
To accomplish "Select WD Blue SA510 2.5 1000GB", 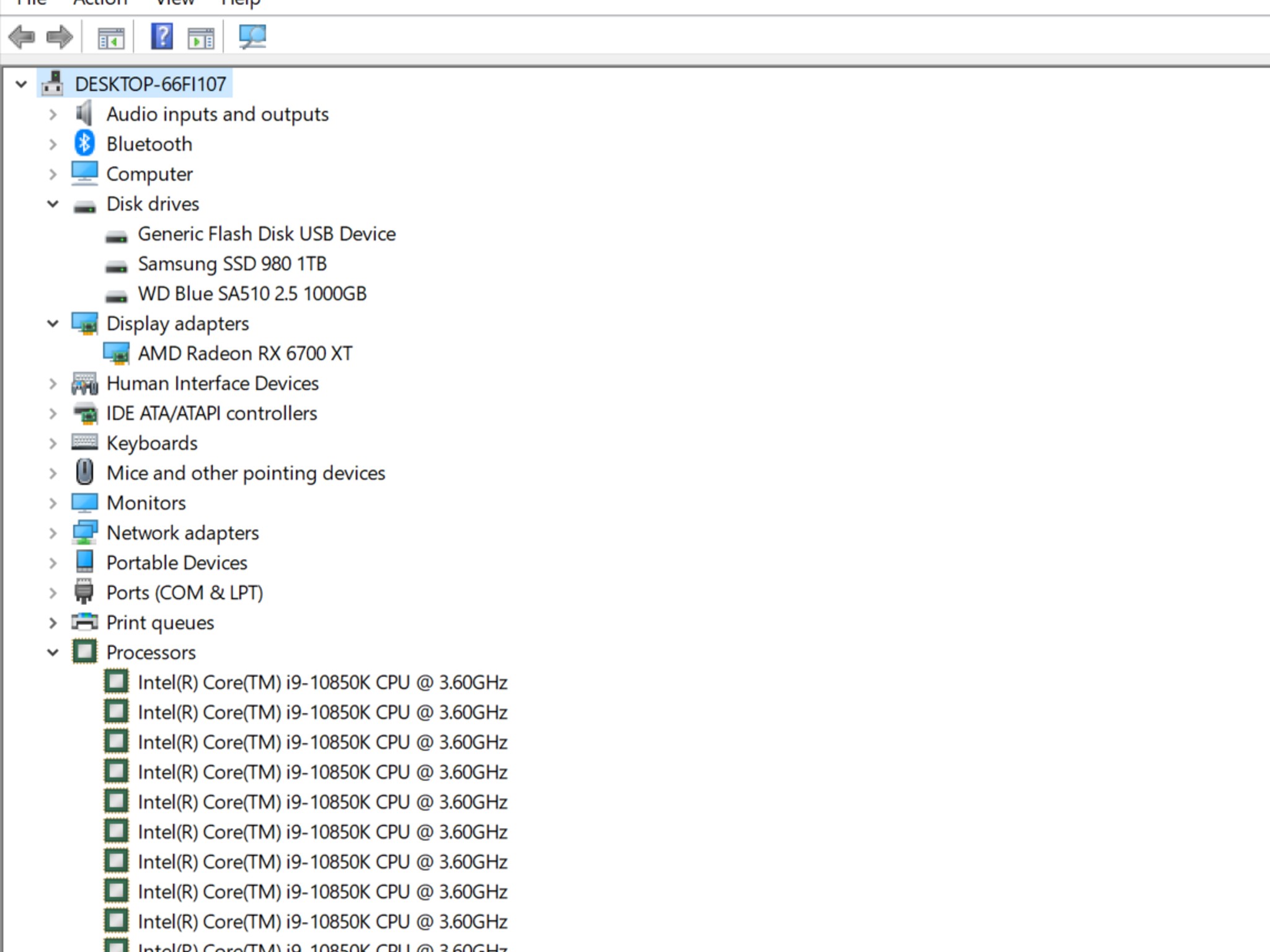I will 252,294.
